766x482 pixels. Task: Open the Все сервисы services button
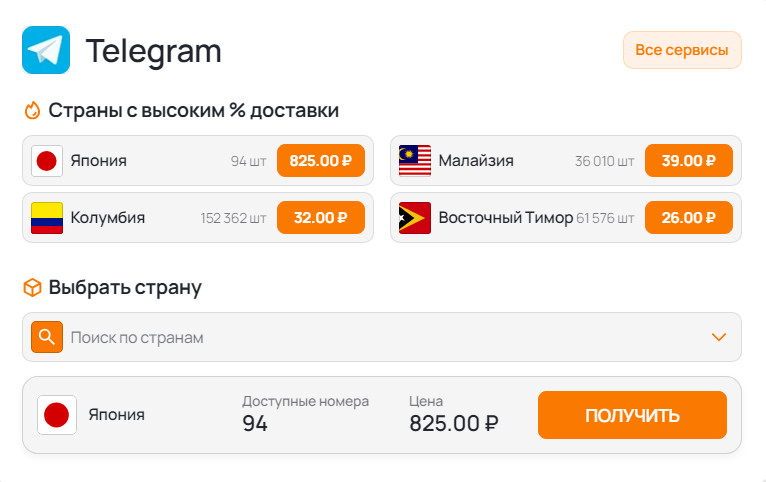click(682, 50)
